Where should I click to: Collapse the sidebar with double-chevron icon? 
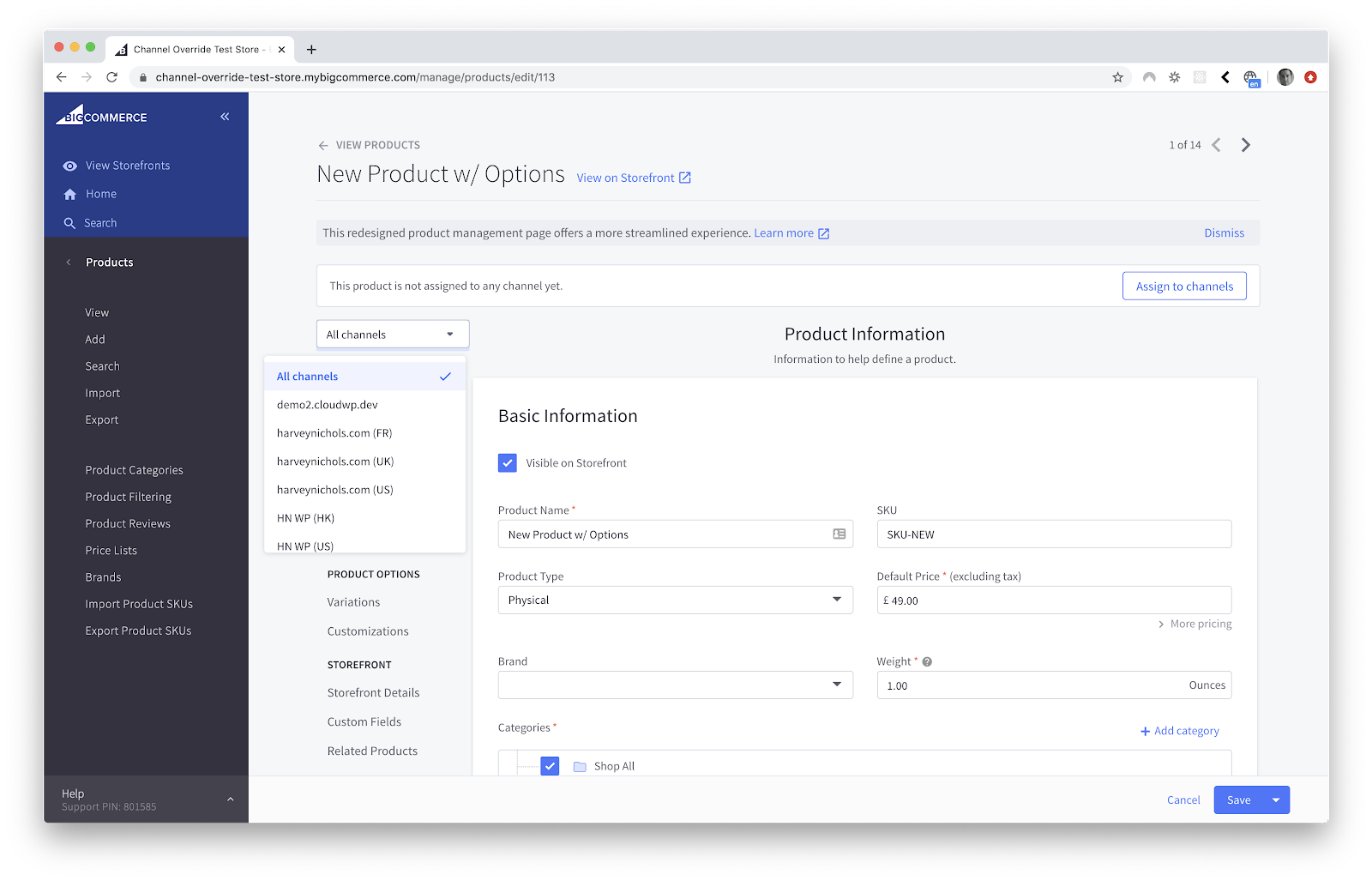225,117
